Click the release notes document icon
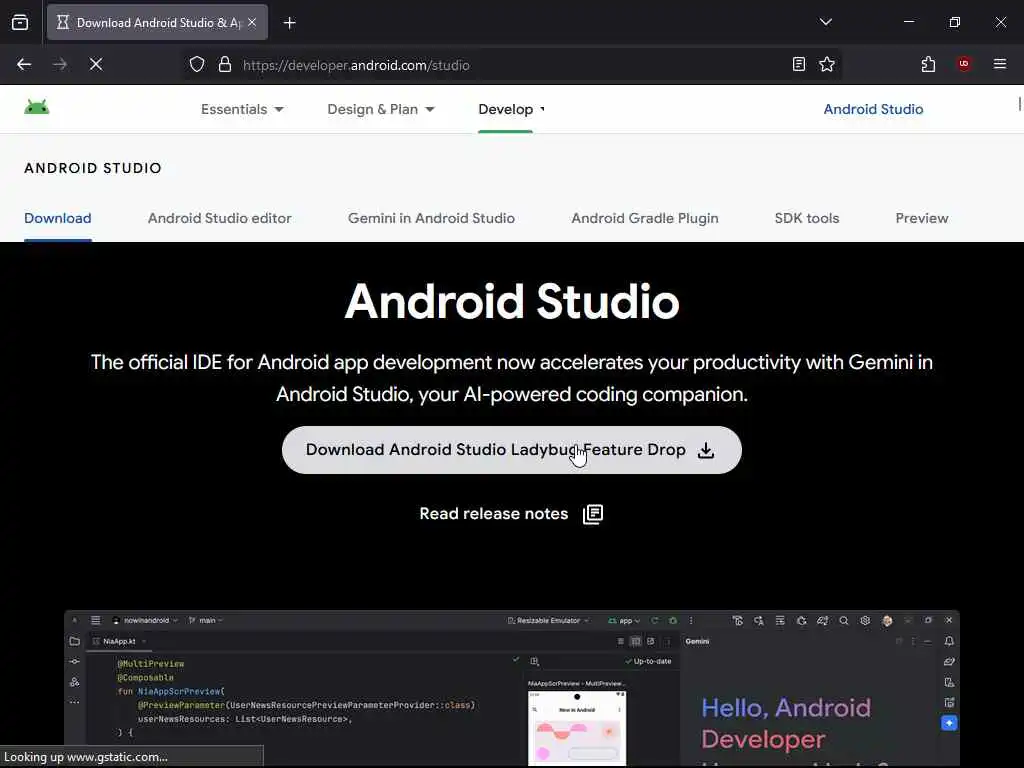Image resolution: width=1024 pixels, height=768 pixels. (593, 514)
